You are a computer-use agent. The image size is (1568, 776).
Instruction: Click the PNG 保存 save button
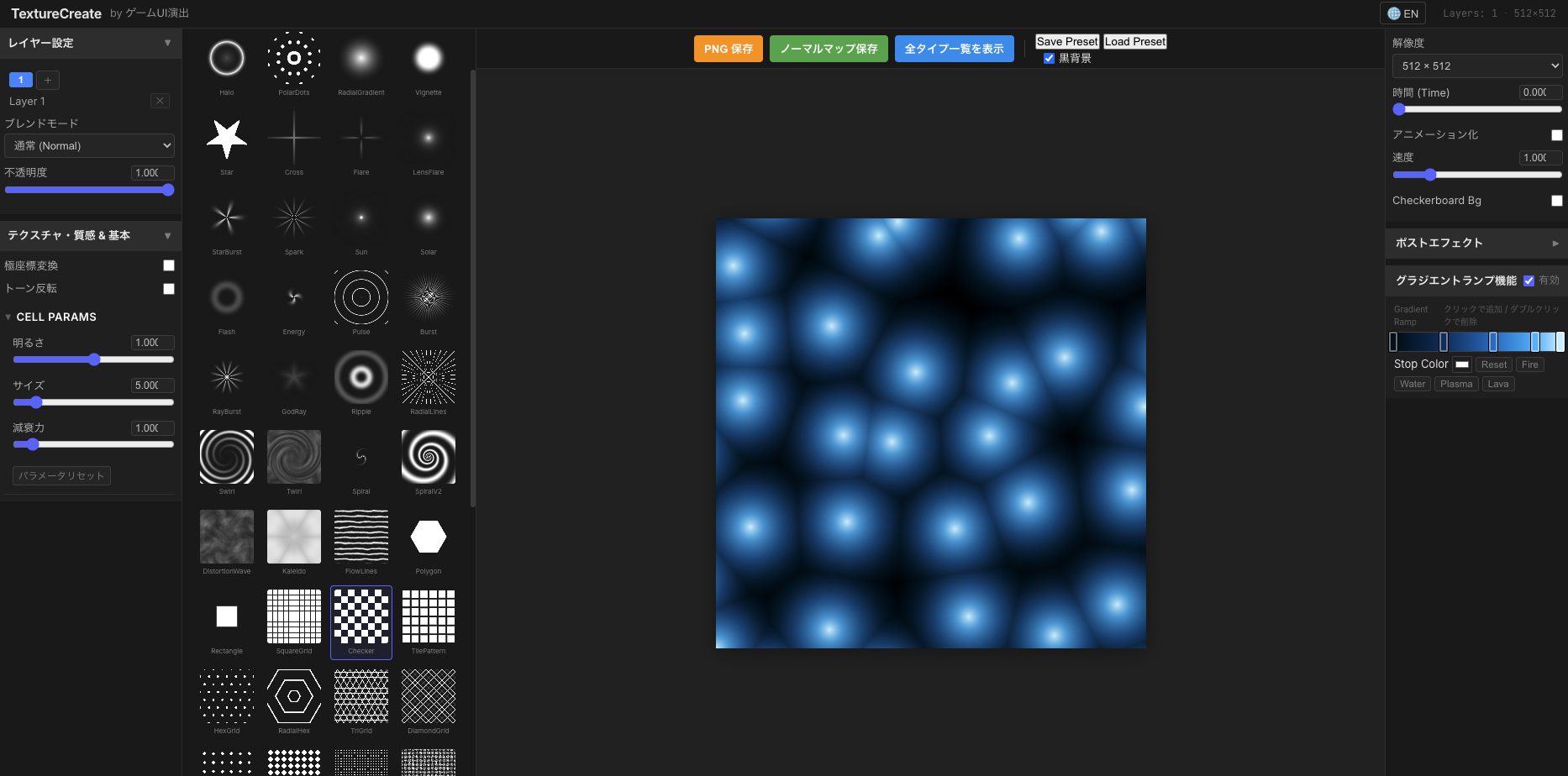point(728,49)
